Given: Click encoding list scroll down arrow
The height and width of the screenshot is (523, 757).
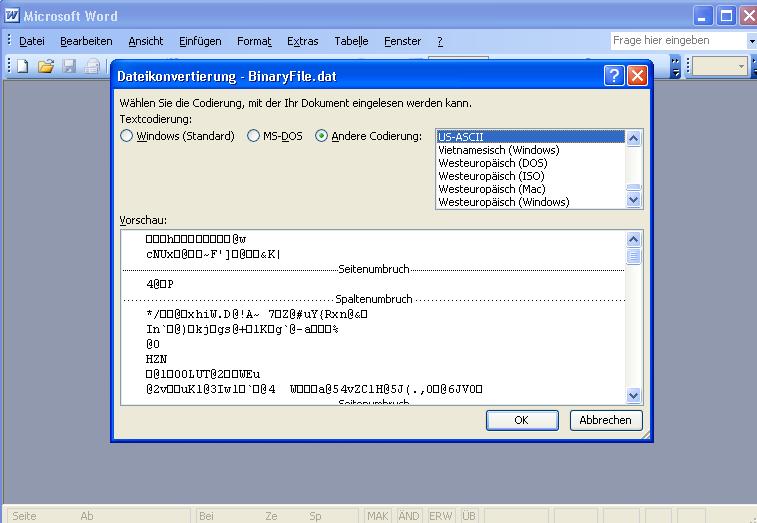Looking at the screenshot, I should 633,199.
